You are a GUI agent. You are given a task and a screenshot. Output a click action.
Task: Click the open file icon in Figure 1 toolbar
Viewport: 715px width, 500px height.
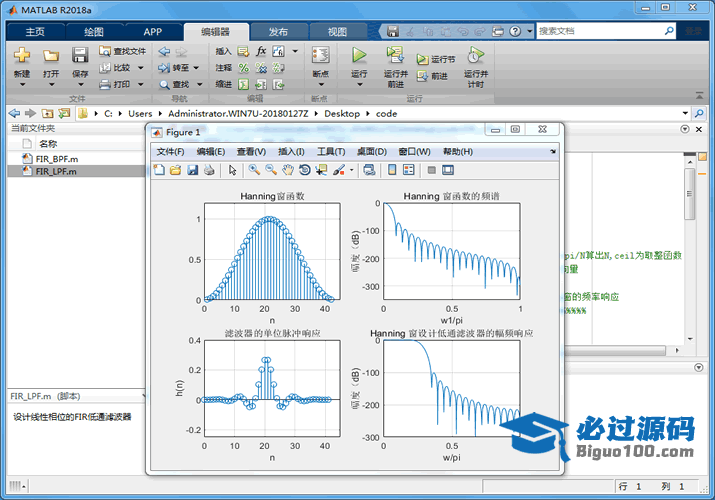176,170
